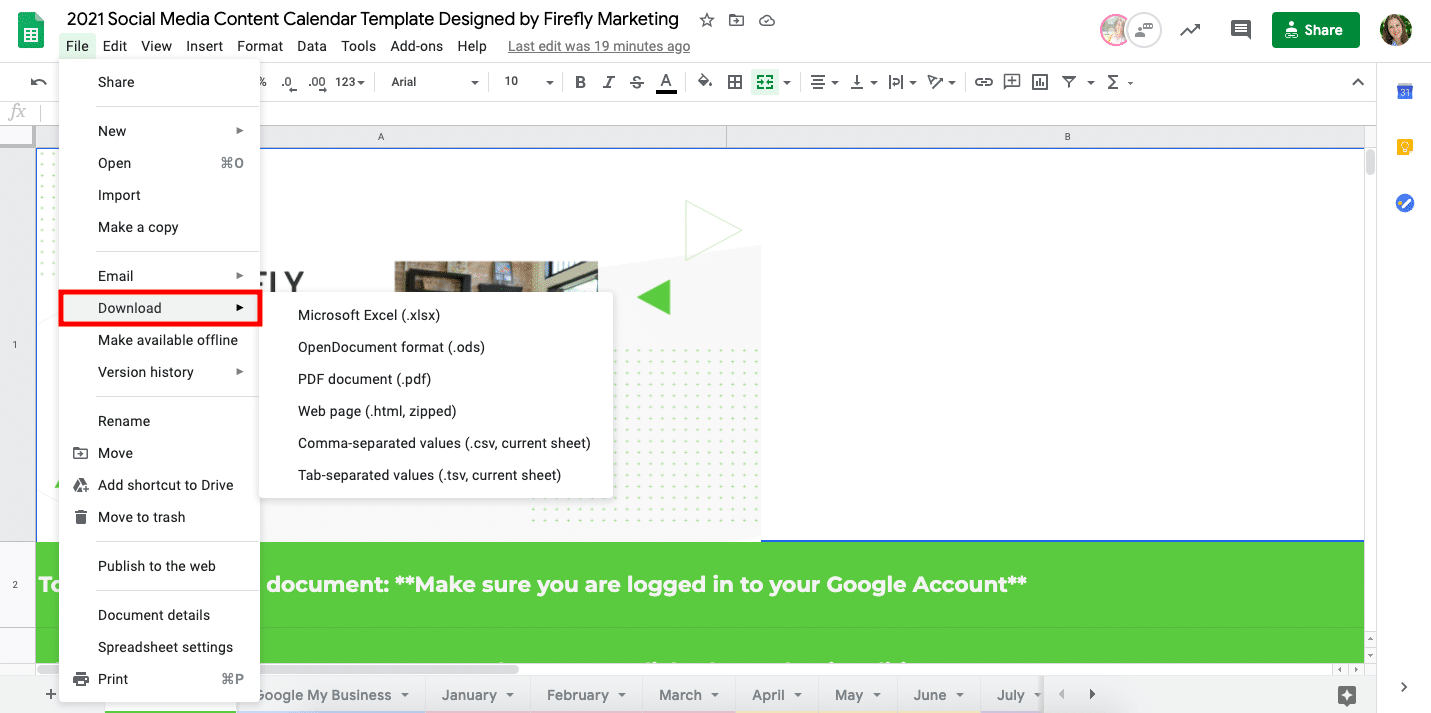Open 'Last edit was 19 minutes ago' link
Viewport: 1431px width, 713px height.
coord(599,46)
